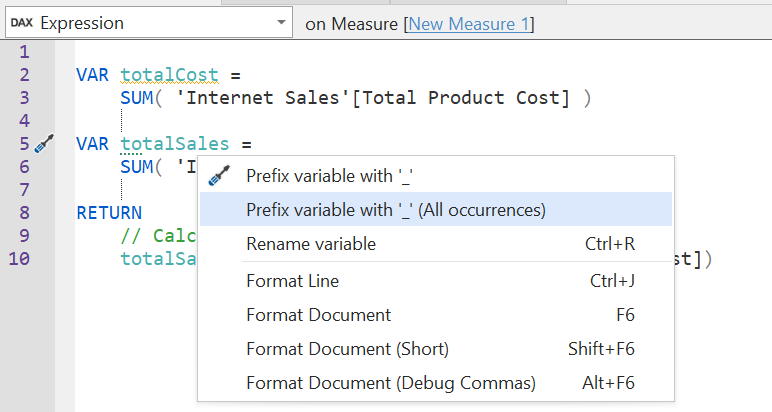This screenshot has height=412, width=772.
Task: Click line number 1 in the gutter
Action: coord(24,52)
